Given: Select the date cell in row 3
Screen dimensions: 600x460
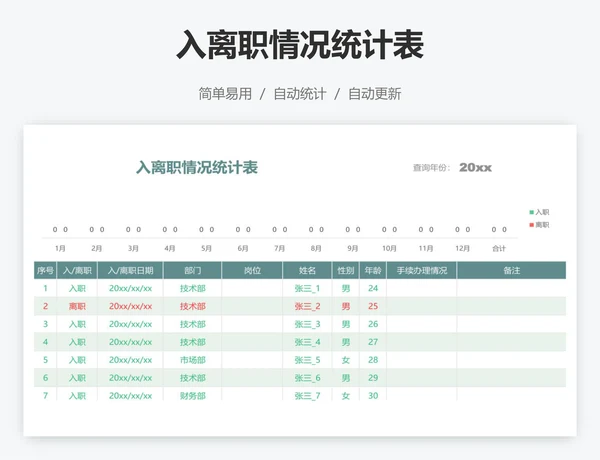Looking at the screenshot, I should 130,324.
